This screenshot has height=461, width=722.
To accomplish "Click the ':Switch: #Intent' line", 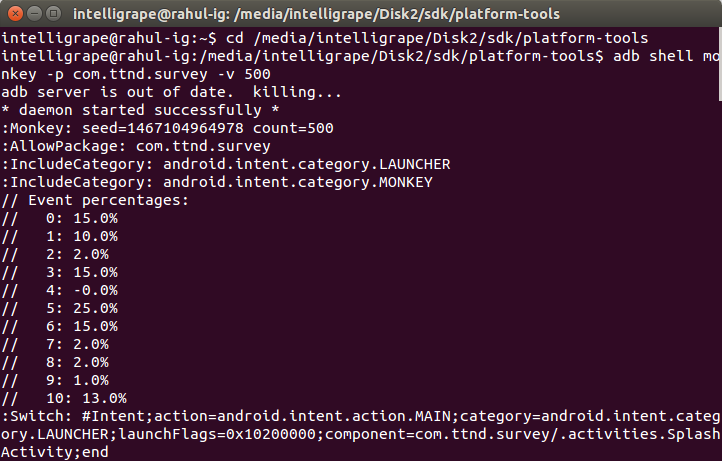I will tap(361, 416).
